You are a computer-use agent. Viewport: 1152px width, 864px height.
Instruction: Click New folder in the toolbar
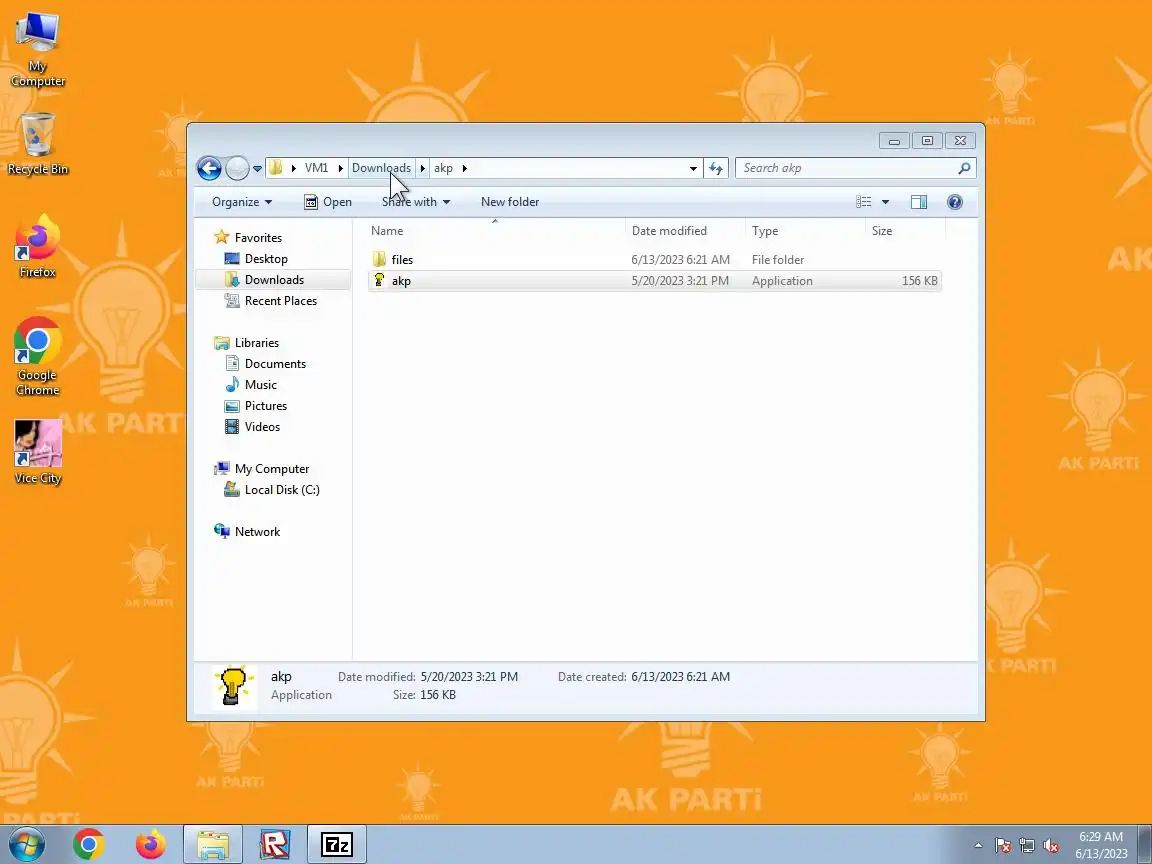(x=510, y=202)
